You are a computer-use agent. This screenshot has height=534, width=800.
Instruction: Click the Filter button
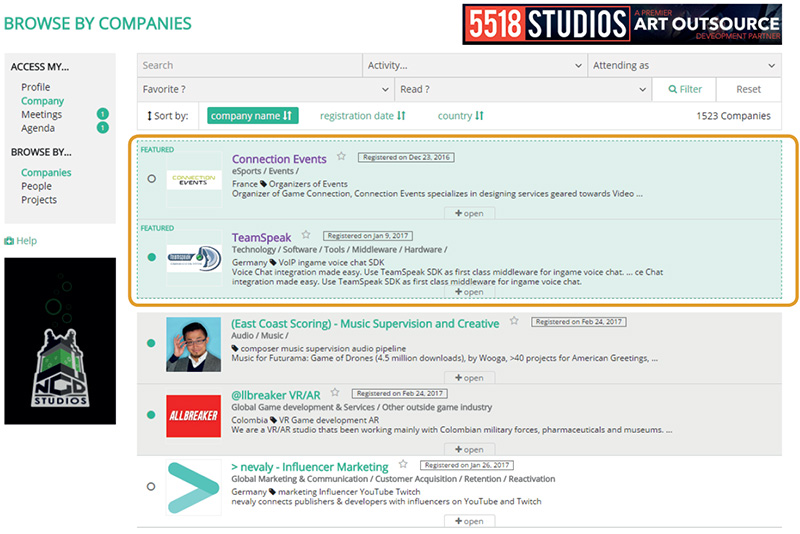tap(685, 89)
